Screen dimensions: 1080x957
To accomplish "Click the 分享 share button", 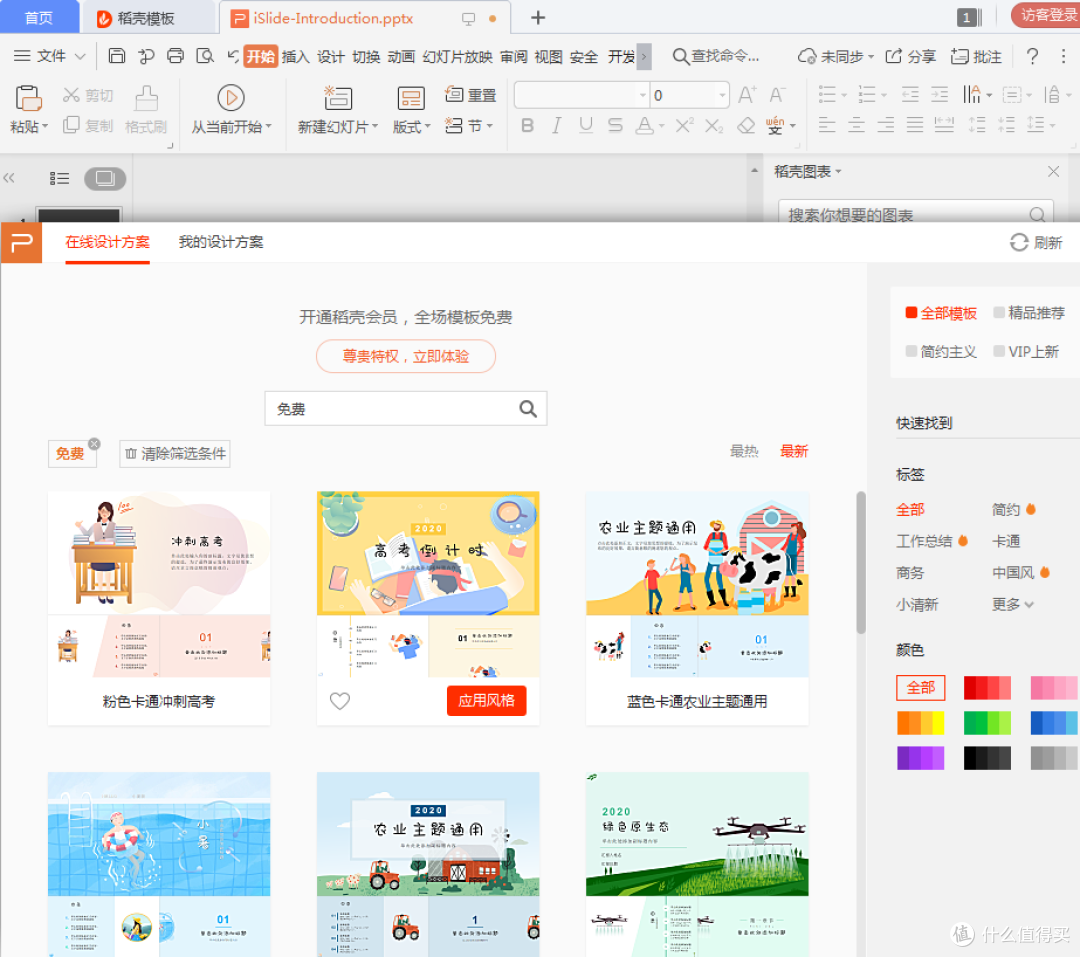I will click(910, 56).
